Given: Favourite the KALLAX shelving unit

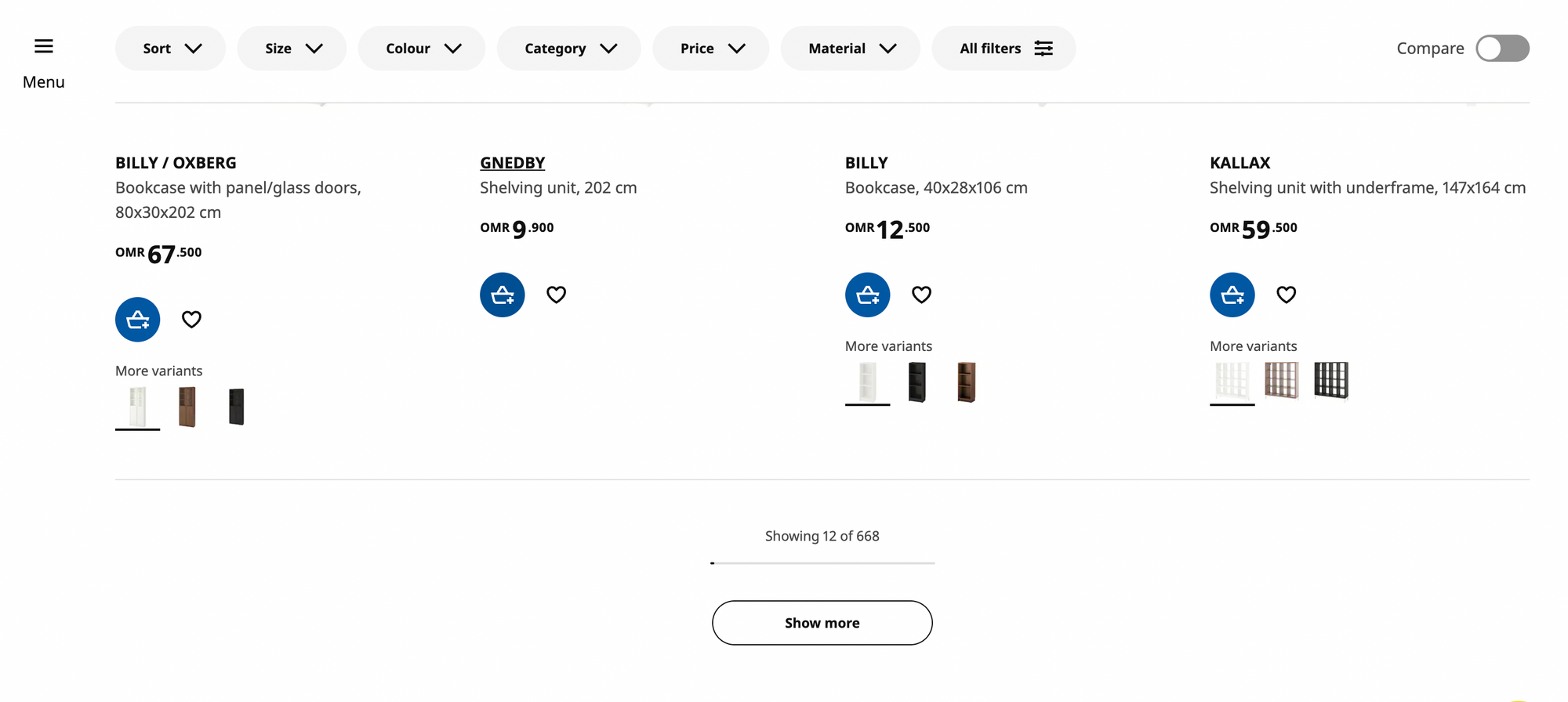Looking at the screenshot, I should pos(1286,295).
